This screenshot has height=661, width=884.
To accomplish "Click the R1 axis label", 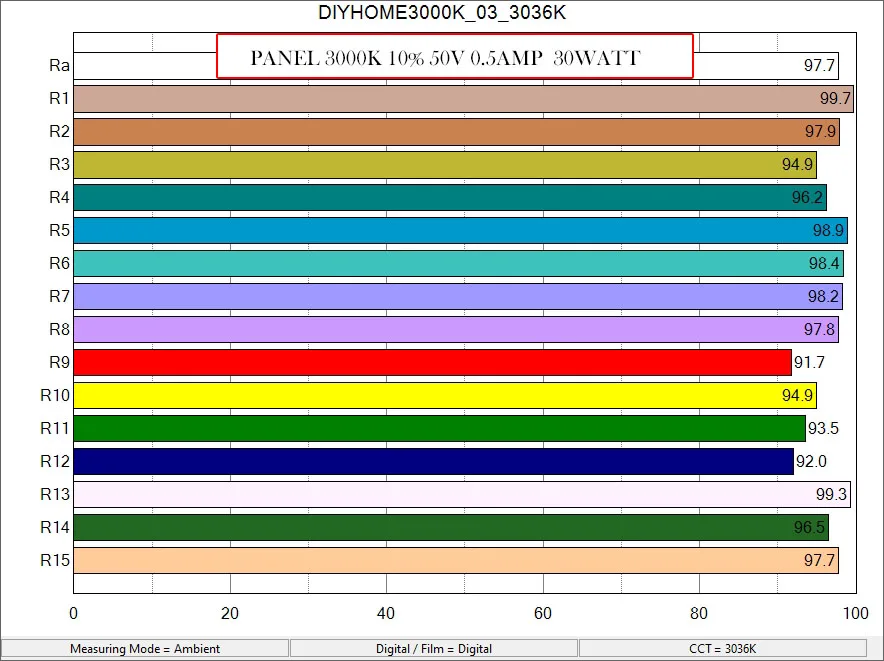I will tap(57, 99).
